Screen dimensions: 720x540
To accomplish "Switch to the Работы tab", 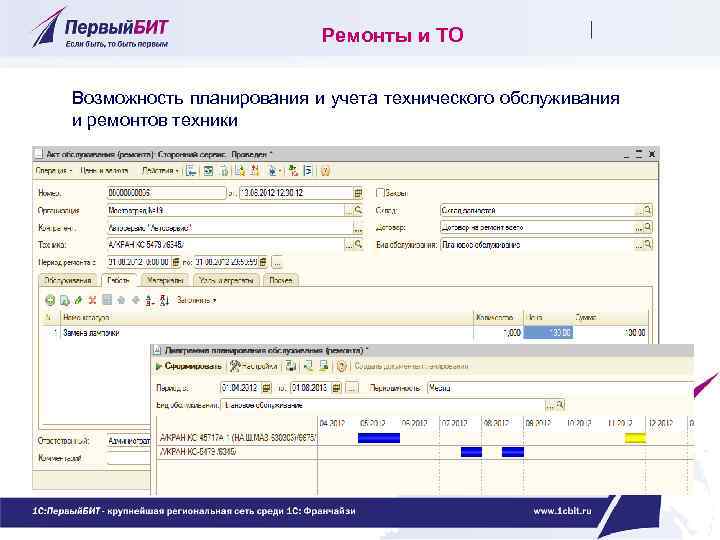I will 119,280.
